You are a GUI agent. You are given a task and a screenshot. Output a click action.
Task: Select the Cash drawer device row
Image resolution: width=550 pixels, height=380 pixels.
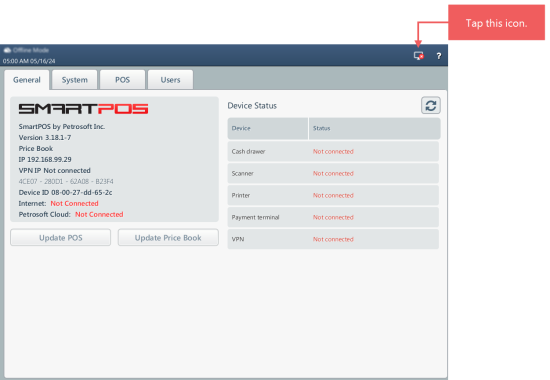click(x=333, y=152)
